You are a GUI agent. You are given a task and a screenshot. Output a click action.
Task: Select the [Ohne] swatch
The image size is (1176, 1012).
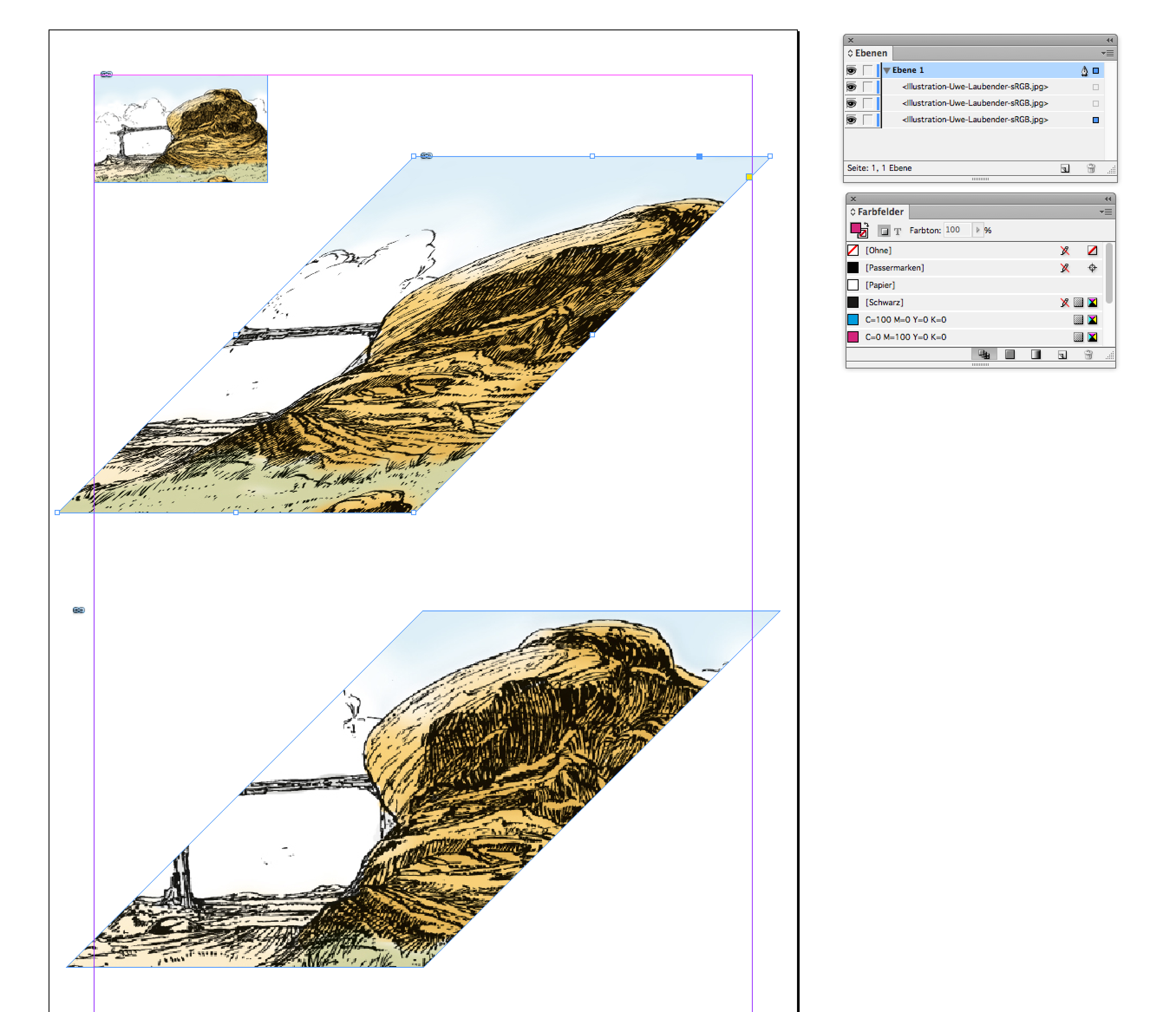974,250
